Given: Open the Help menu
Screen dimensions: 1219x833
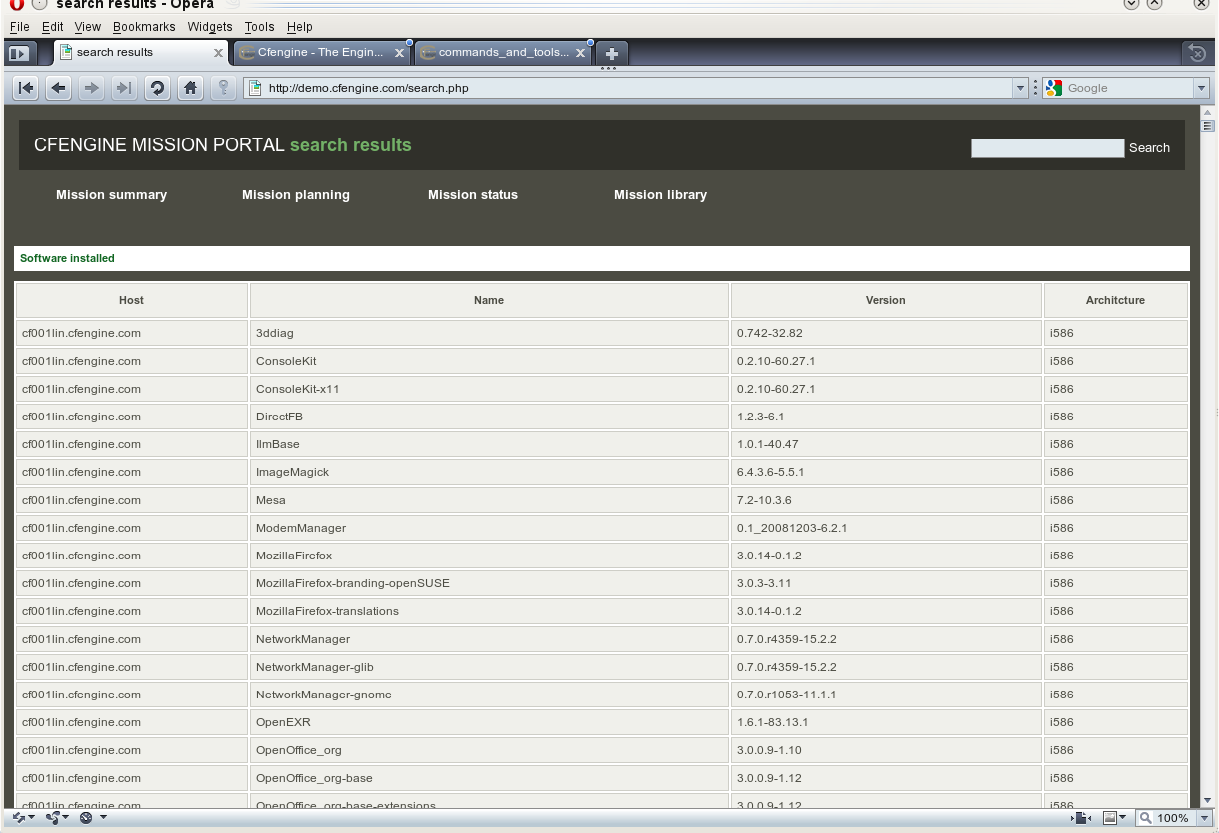Looking at the screenshot, I should coord(299,27).
